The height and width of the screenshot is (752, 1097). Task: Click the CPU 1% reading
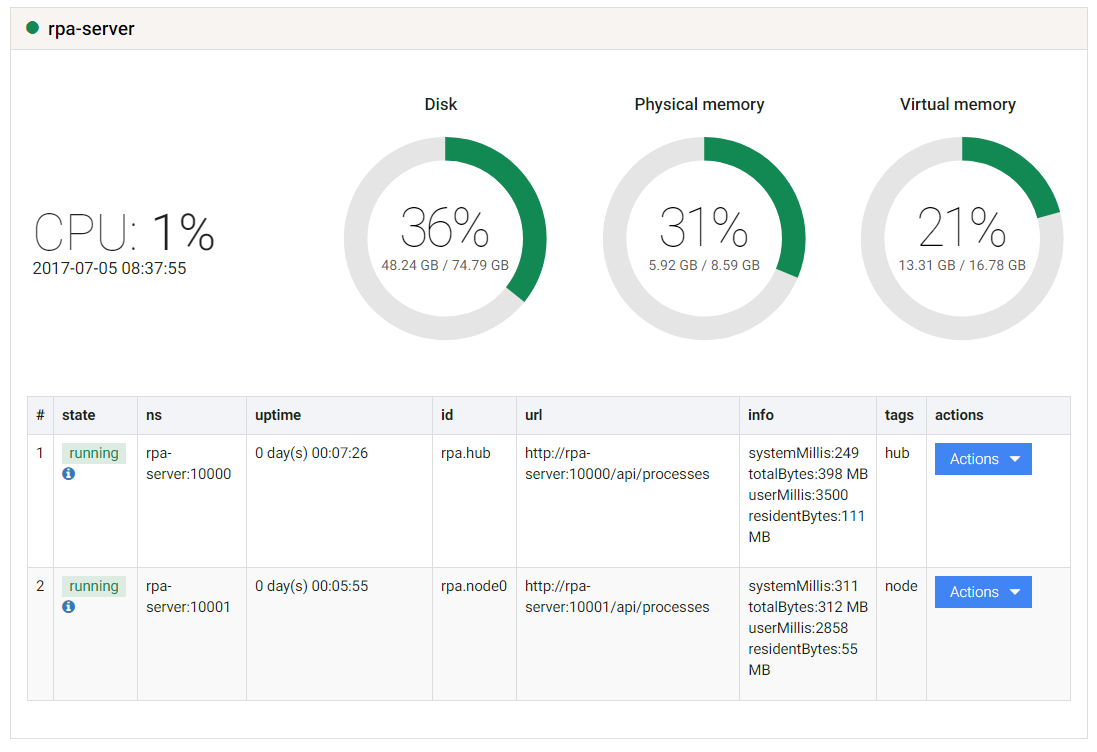(x=125, y=232)
